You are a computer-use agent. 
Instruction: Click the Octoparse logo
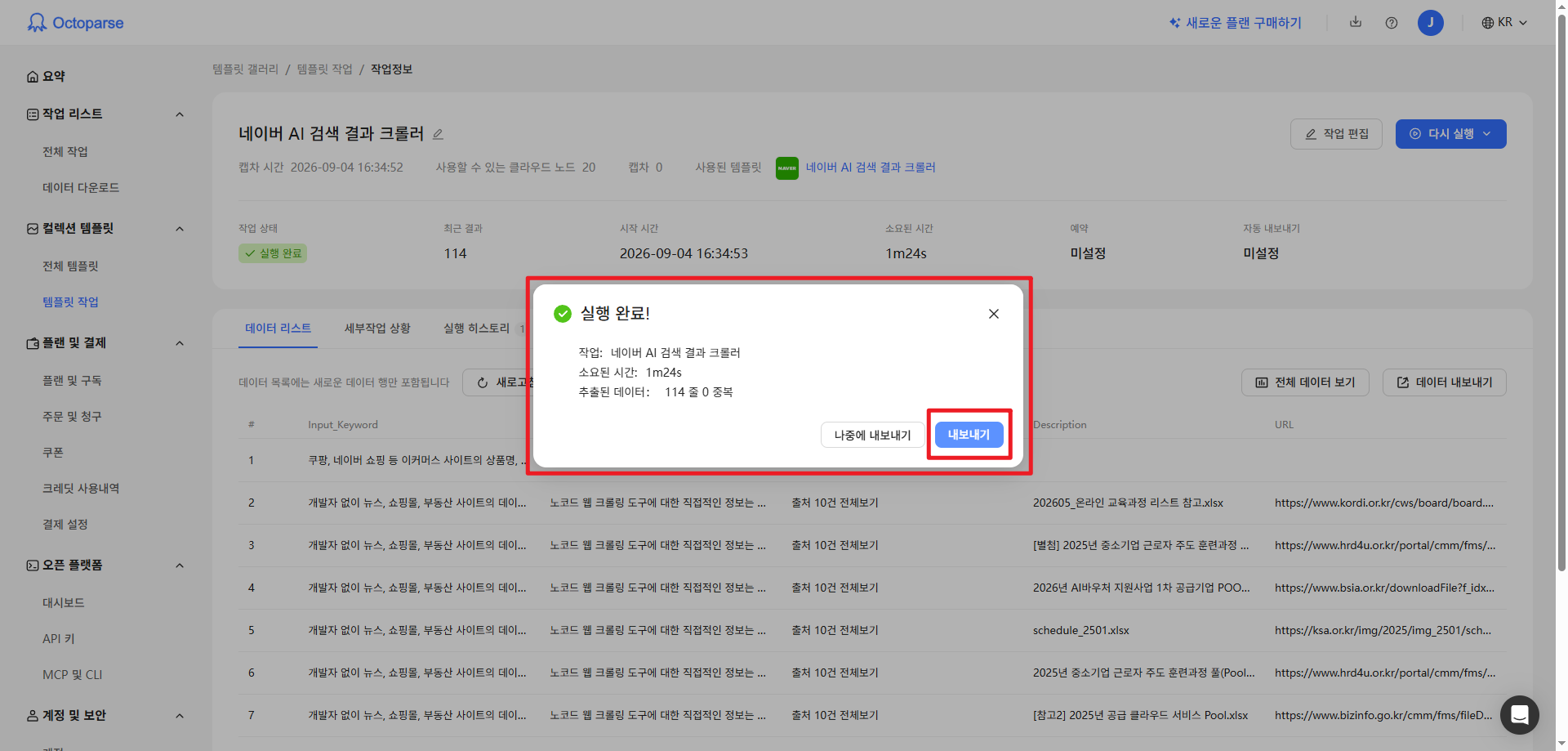point(75,23)
